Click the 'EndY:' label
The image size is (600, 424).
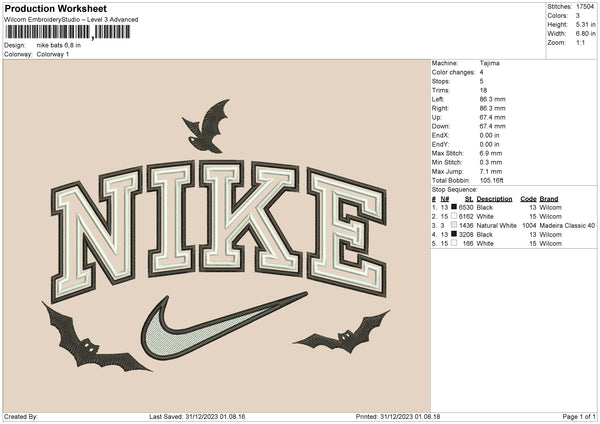point(440,144)
